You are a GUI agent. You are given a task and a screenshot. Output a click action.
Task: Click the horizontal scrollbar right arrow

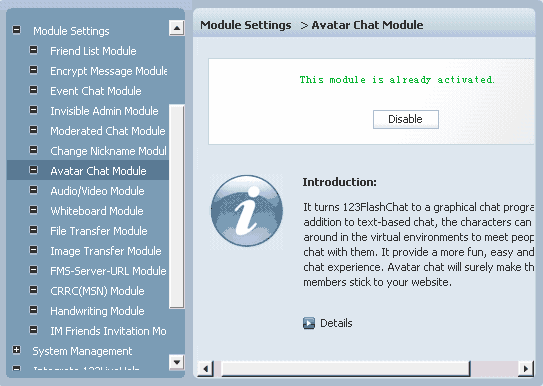[x=526, y=368]
